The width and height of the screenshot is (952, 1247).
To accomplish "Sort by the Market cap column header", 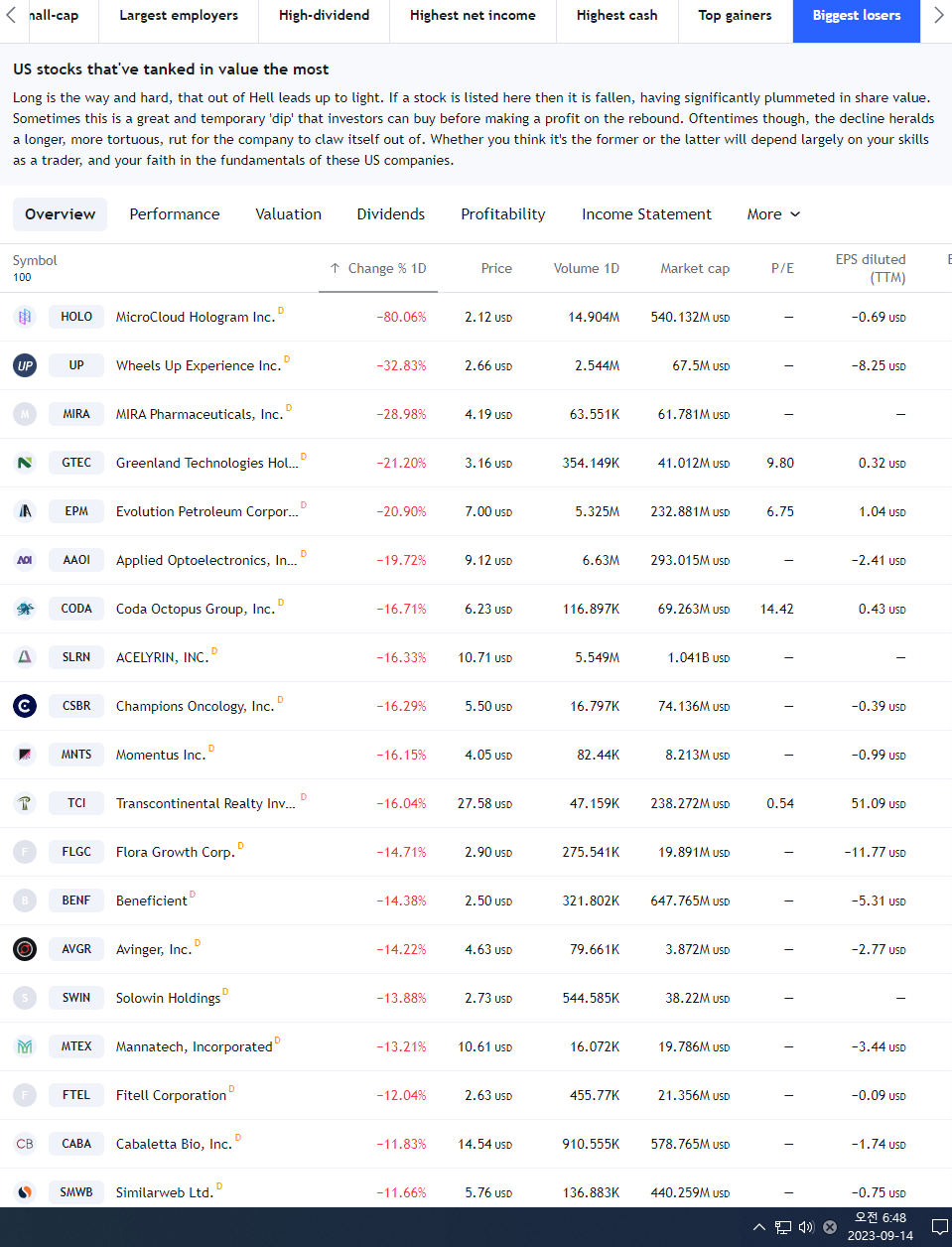I will (695, 268).
